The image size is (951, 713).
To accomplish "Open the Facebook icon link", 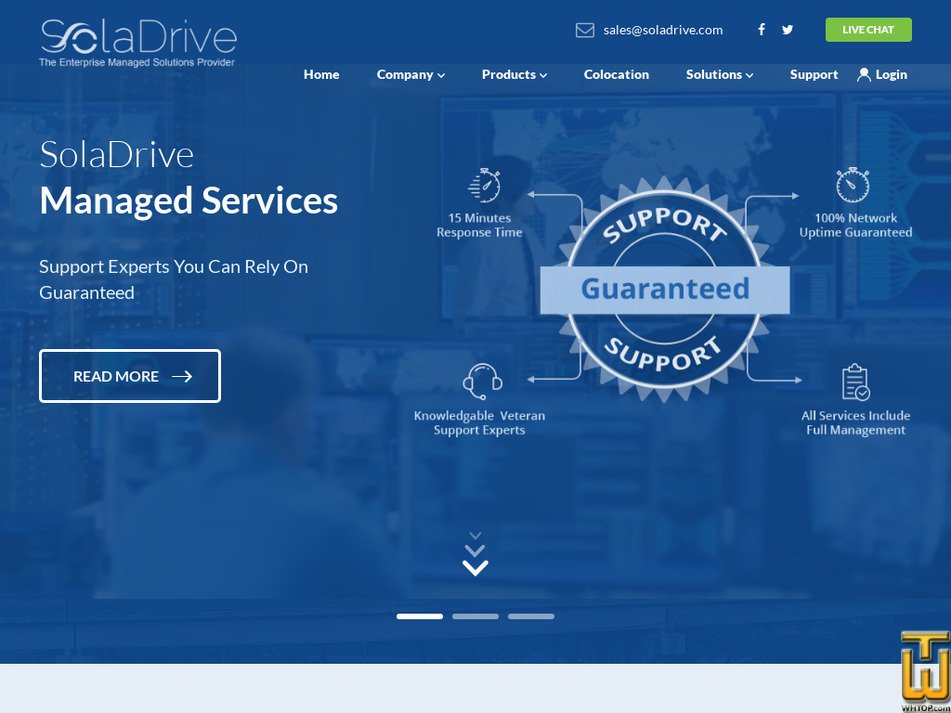I will point(761,30).
